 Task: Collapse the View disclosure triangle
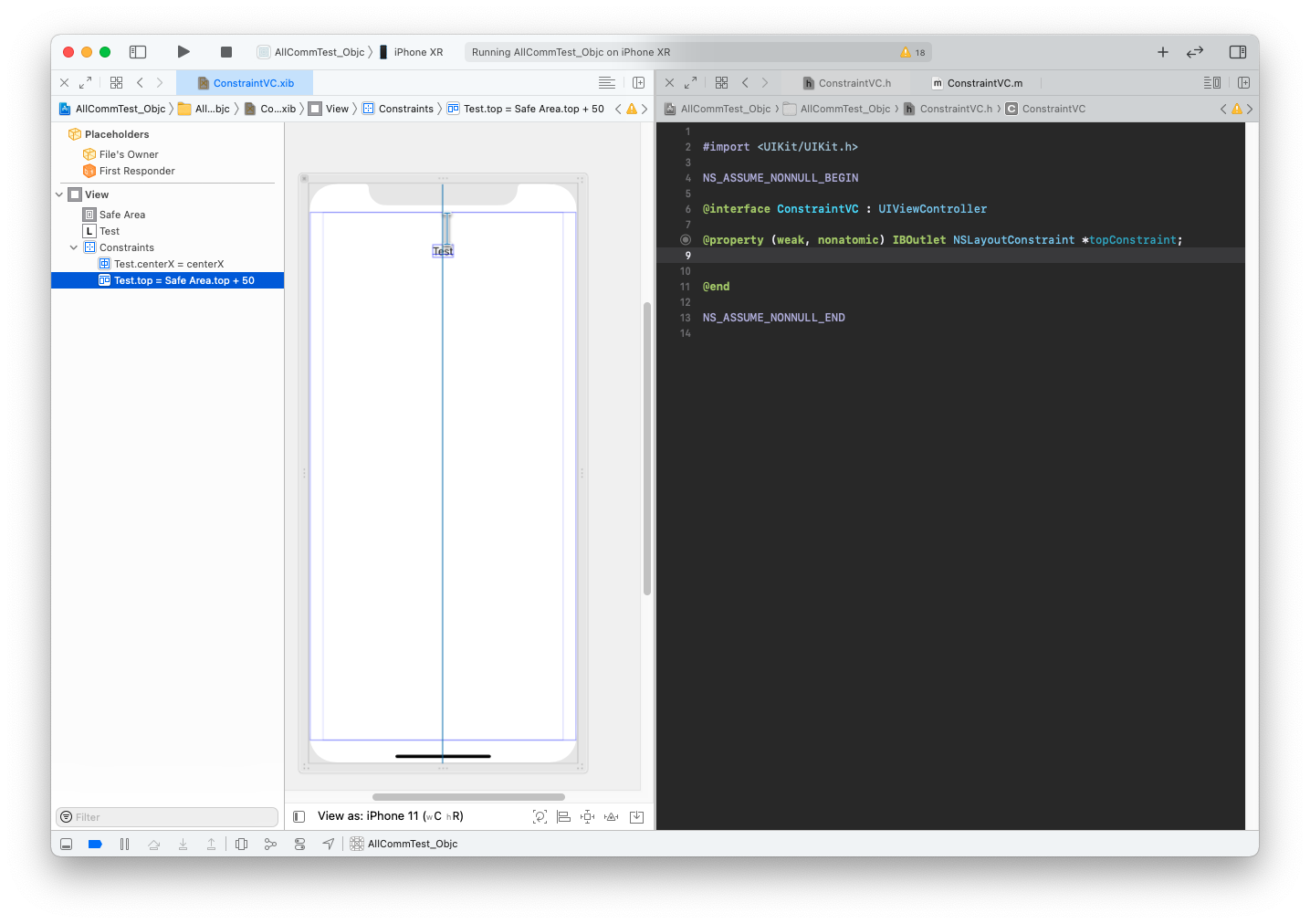(x=59, y=194)
